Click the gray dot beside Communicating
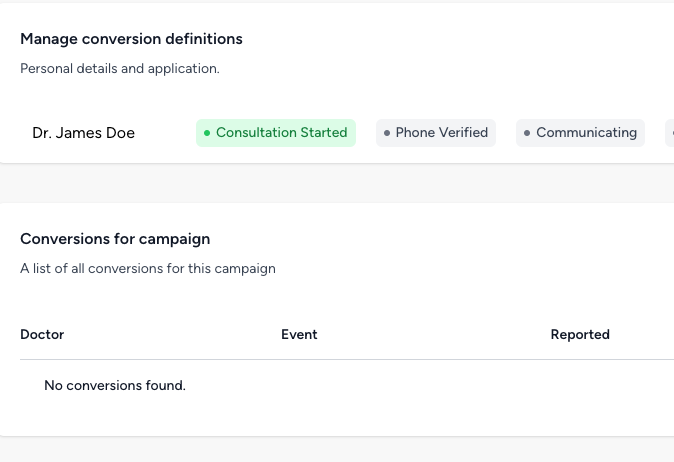Screen dimensions: 674x462 tap(527, 133)
